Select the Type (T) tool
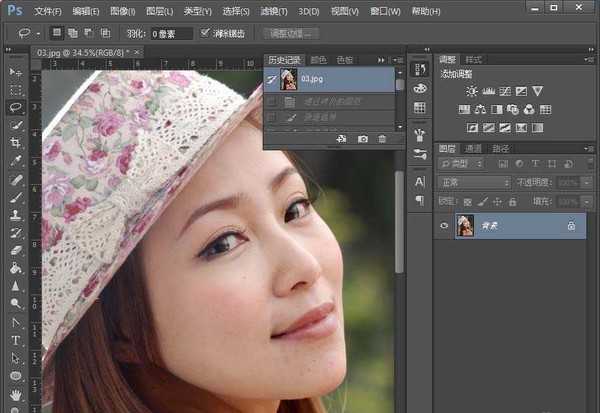Viewport: 600px width, 413px height. (16, 340)
